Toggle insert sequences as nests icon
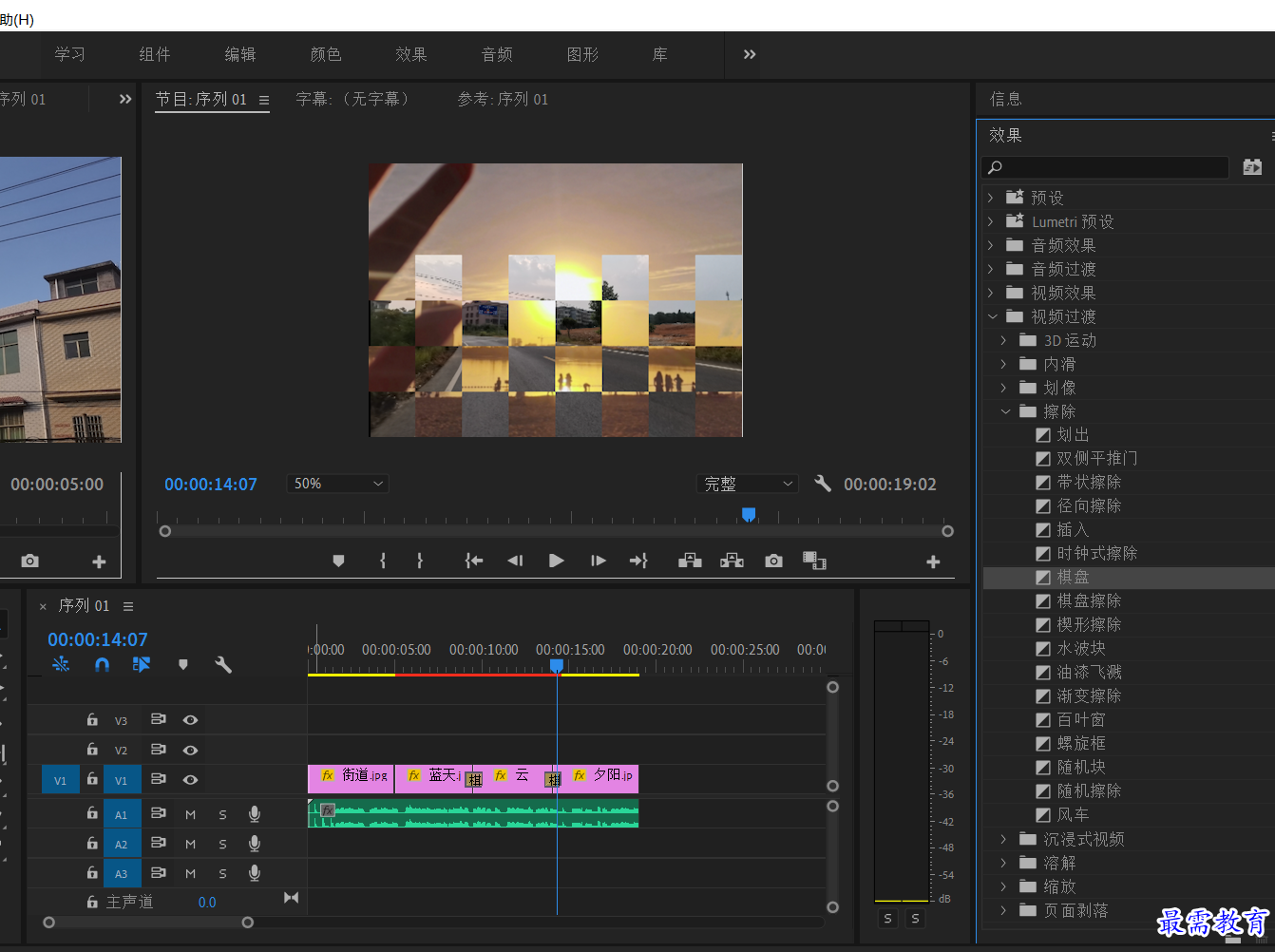 [61, 665]
